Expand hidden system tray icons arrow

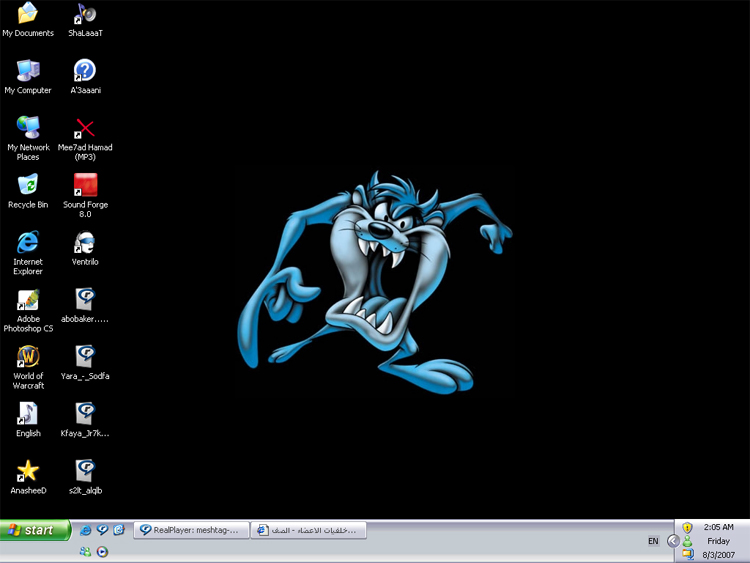click(x=673, y=541)
